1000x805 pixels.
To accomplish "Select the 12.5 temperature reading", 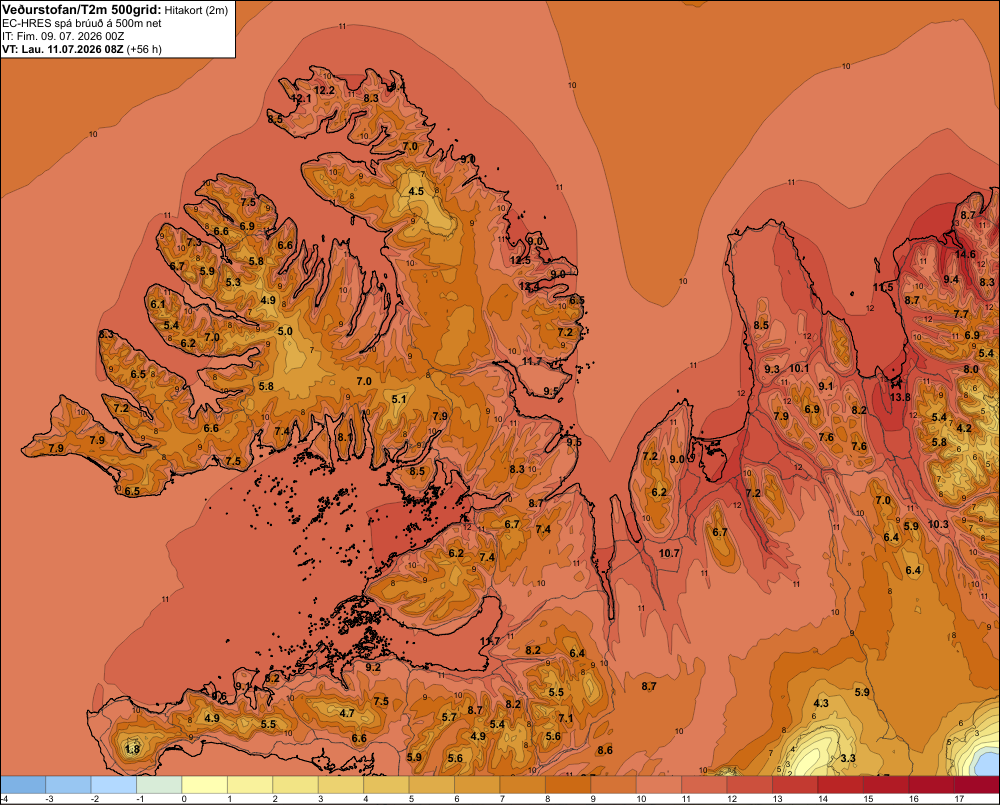I will tap(520, 260).
